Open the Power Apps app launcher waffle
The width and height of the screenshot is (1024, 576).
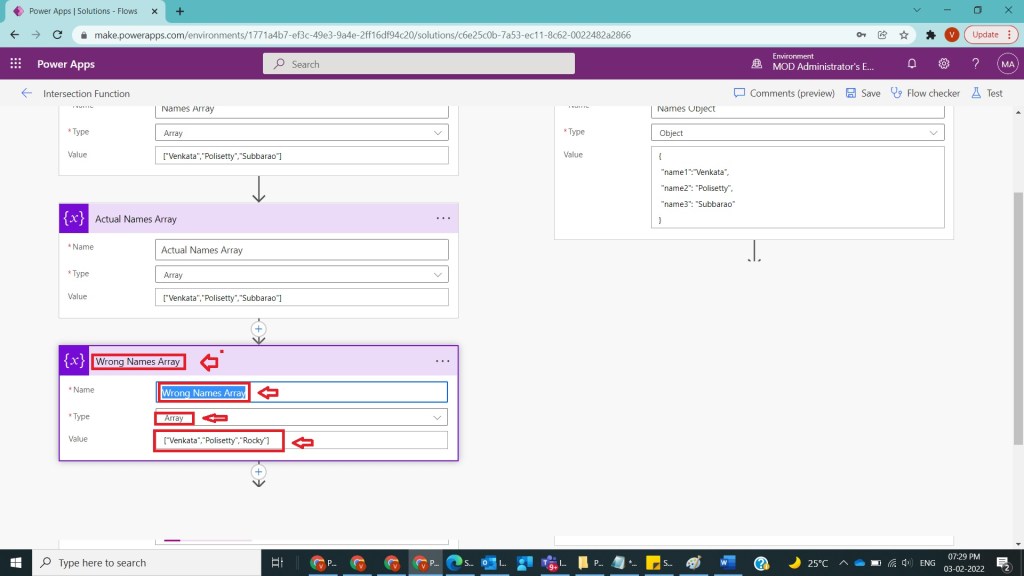(16, 63)
